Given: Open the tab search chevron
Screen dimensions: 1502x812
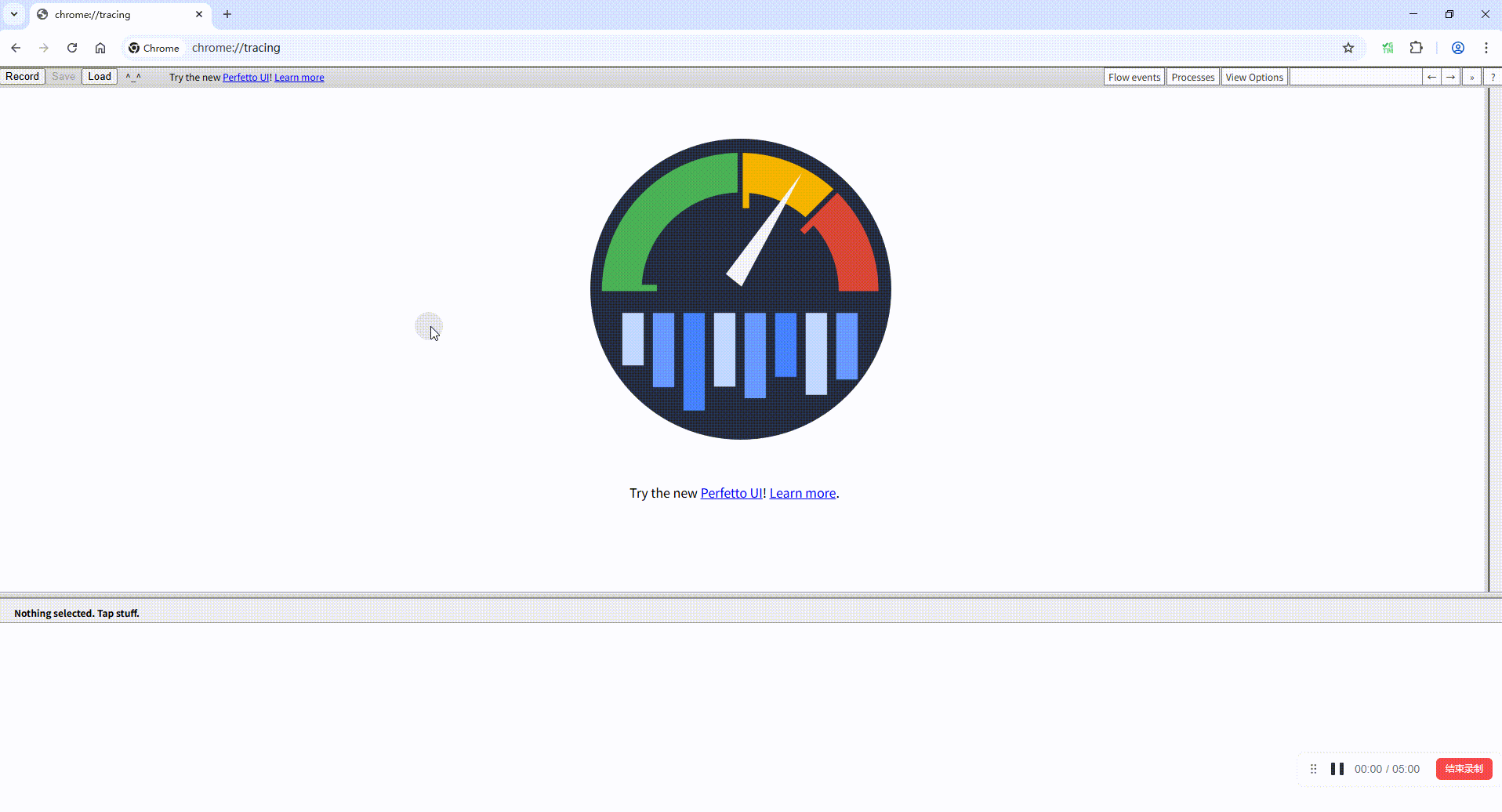Looking at the screenshot, I should point(13,13).
